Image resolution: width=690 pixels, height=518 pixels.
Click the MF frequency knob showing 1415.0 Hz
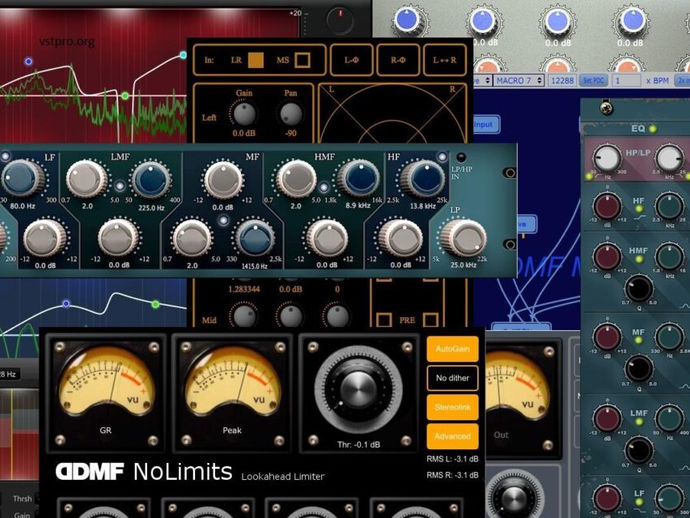click(255, 238)
